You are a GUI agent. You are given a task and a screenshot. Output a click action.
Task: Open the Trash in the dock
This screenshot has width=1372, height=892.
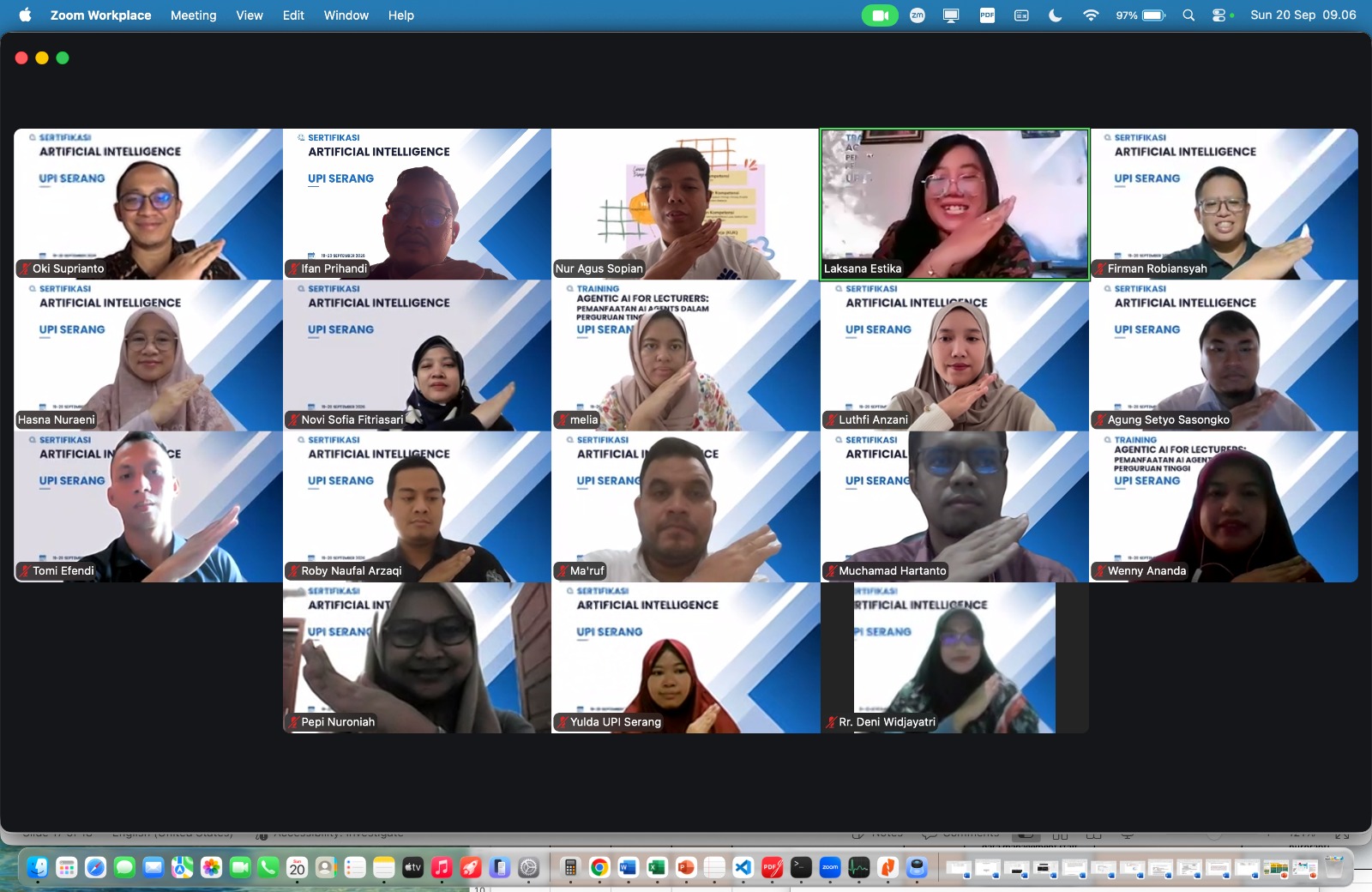click(x=1333, y=868)
